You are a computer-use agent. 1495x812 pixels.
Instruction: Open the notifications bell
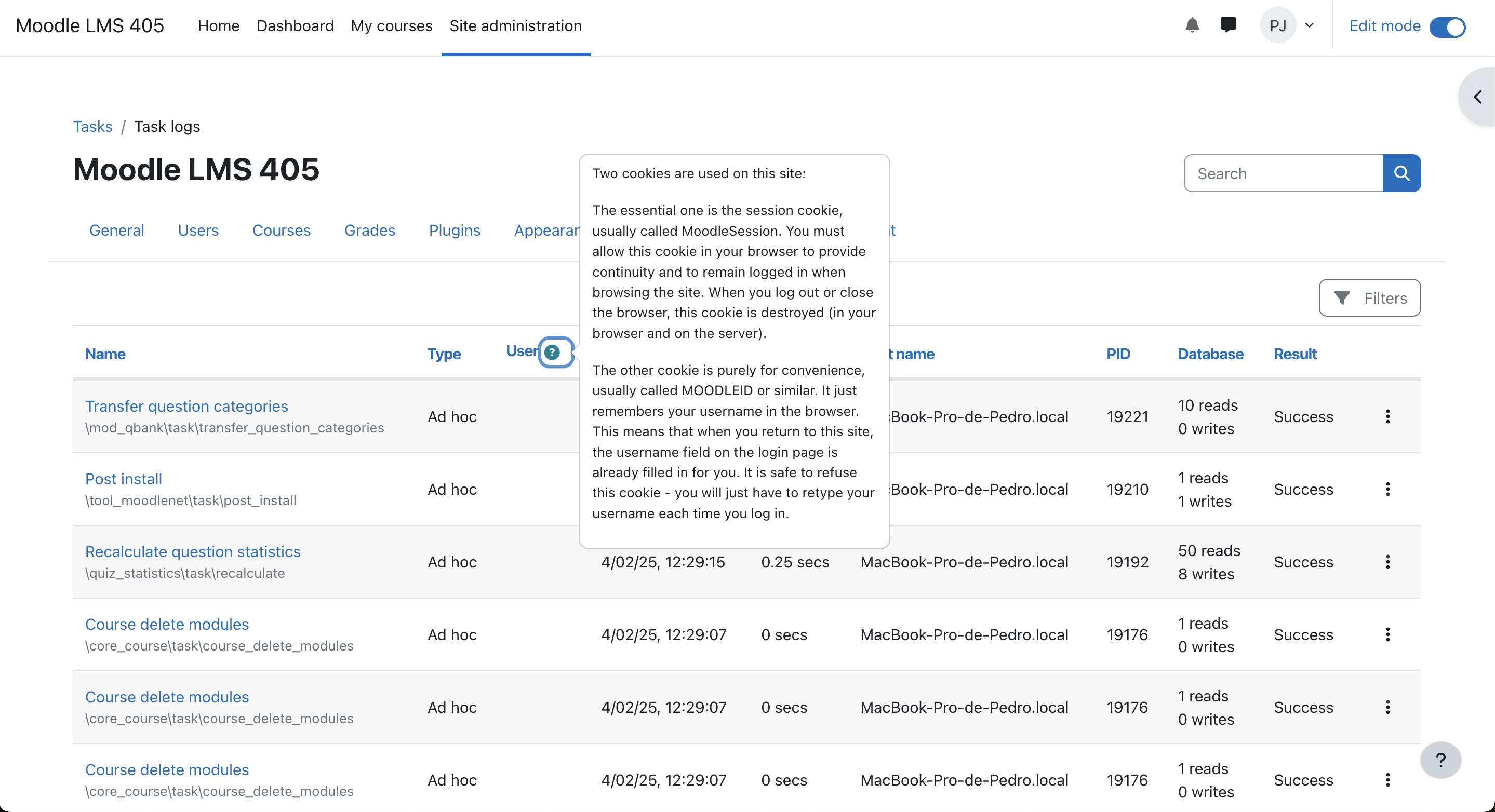point(1192,25)
